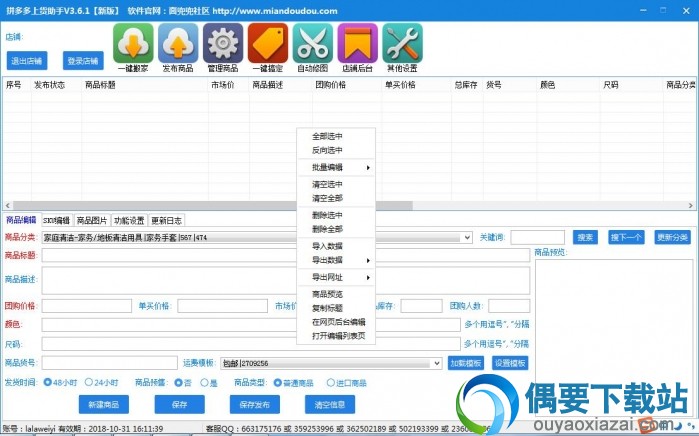Click the 团购人数 input field
This screenshot has height=436, width=699.
509,306
